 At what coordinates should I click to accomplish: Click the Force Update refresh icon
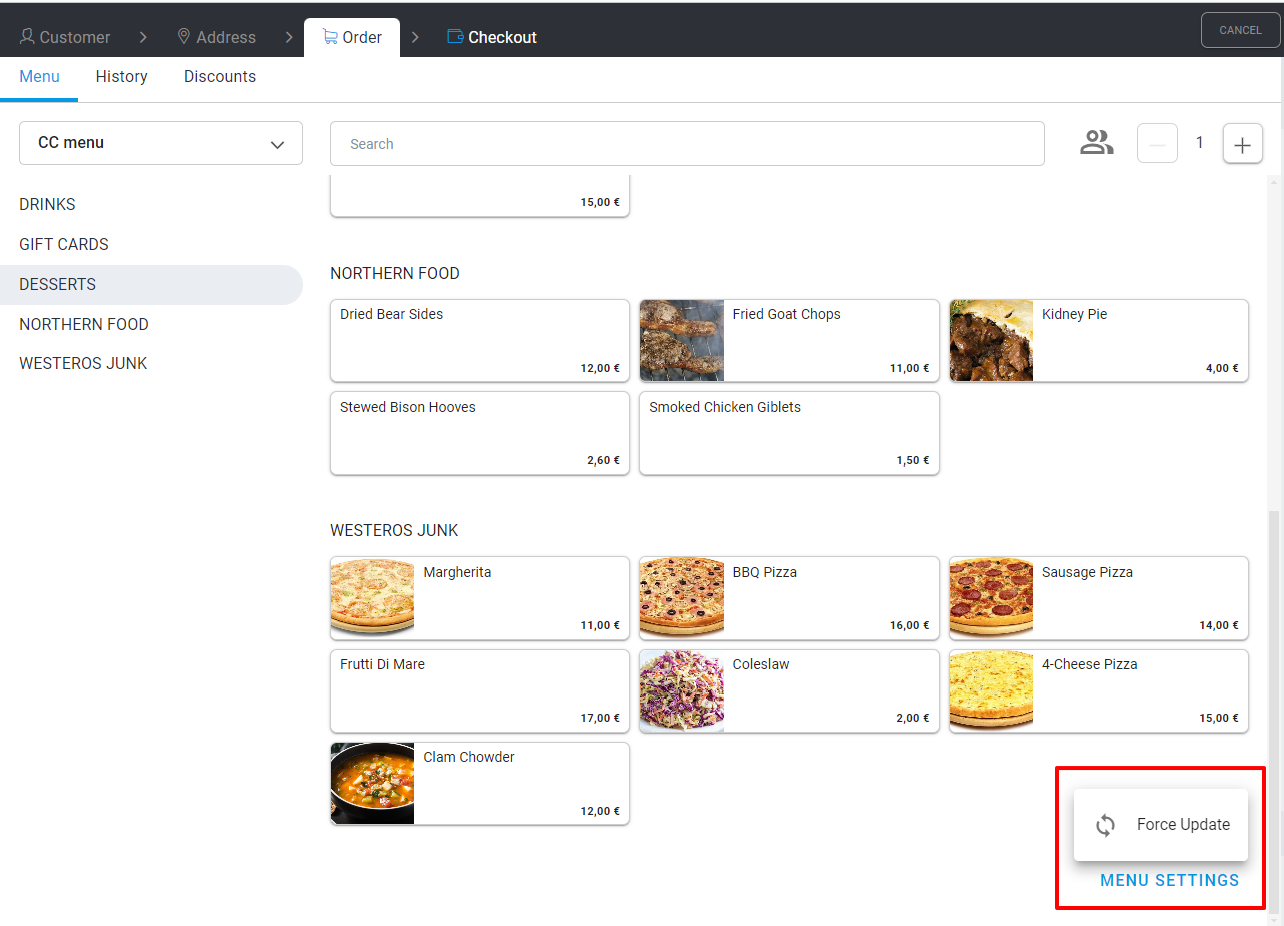(1105, 825)
